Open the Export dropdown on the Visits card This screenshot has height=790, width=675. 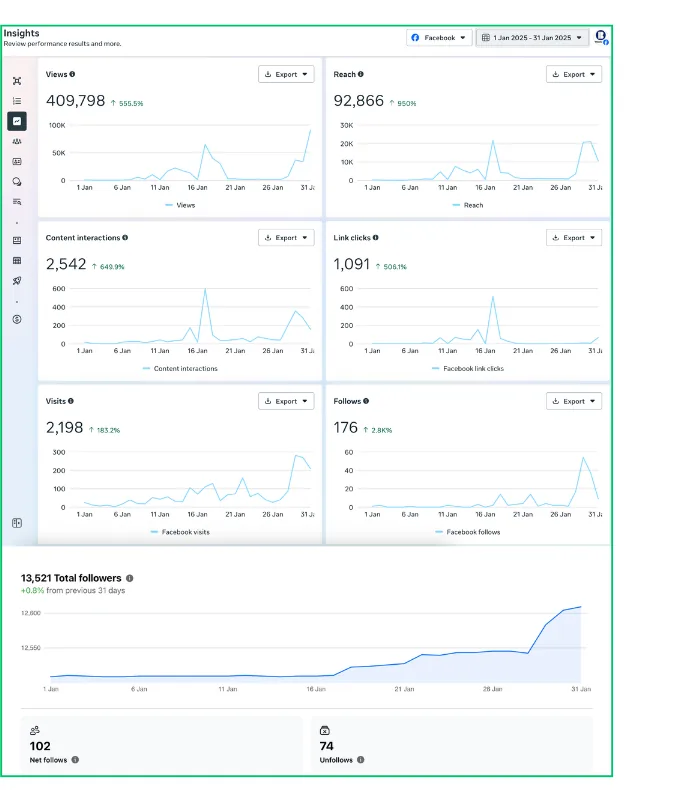[286, 401]
